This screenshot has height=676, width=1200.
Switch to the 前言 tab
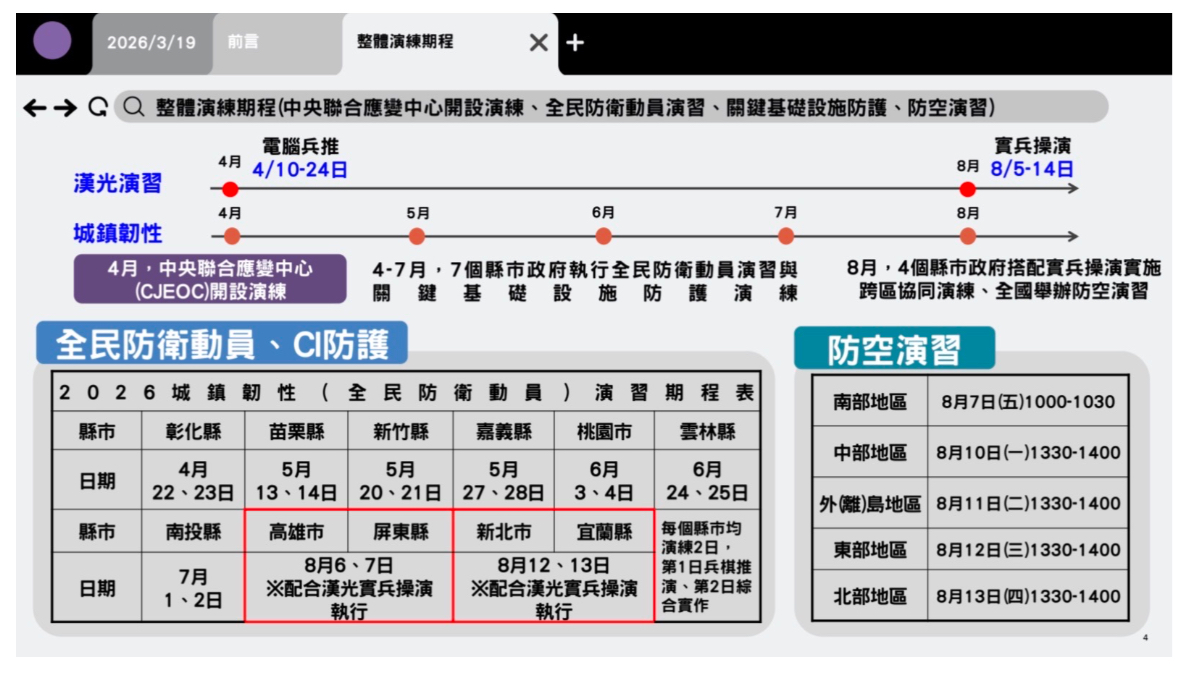243,42
